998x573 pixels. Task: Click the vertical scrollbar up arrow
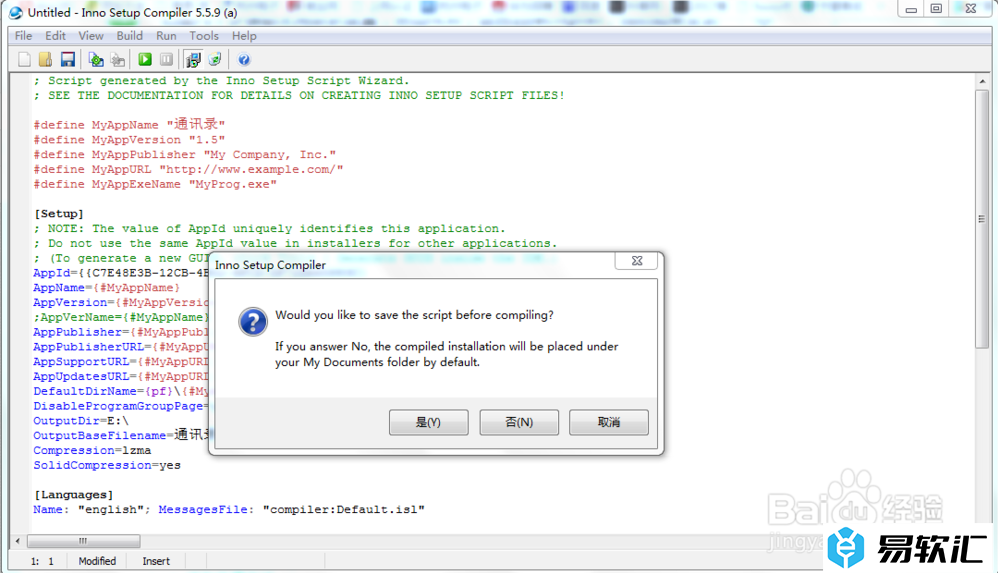pyautogui.click(x=981, y=82)
